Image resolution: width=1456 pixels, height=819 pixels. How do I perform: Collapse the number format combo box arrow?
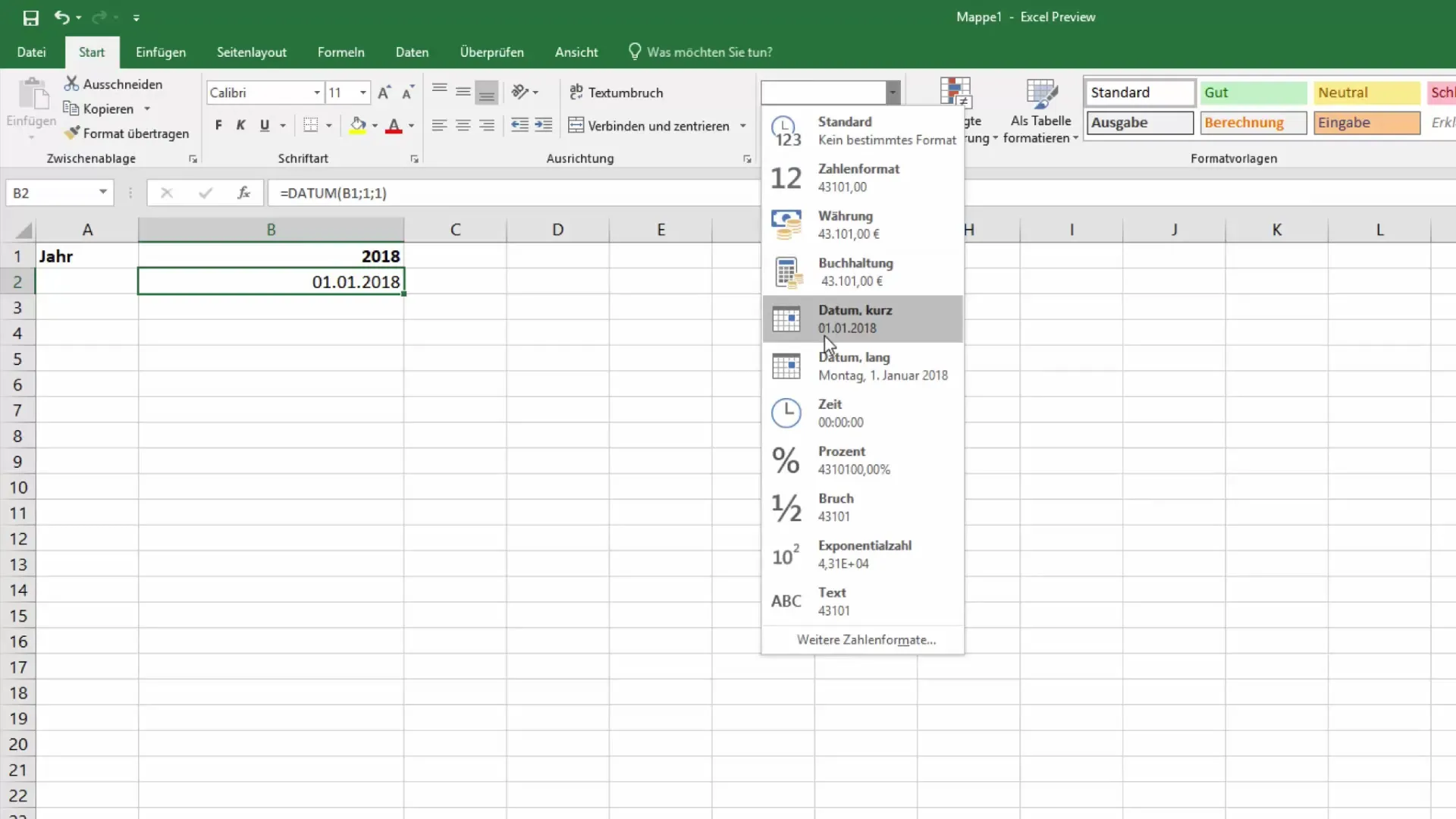click(x=893, y=93)
